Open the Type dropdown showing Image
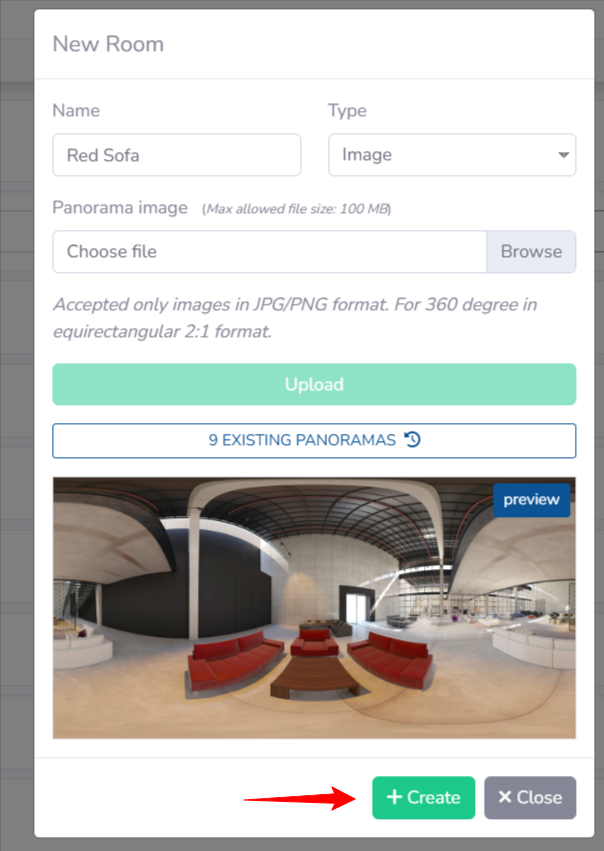 pos(452,155)
